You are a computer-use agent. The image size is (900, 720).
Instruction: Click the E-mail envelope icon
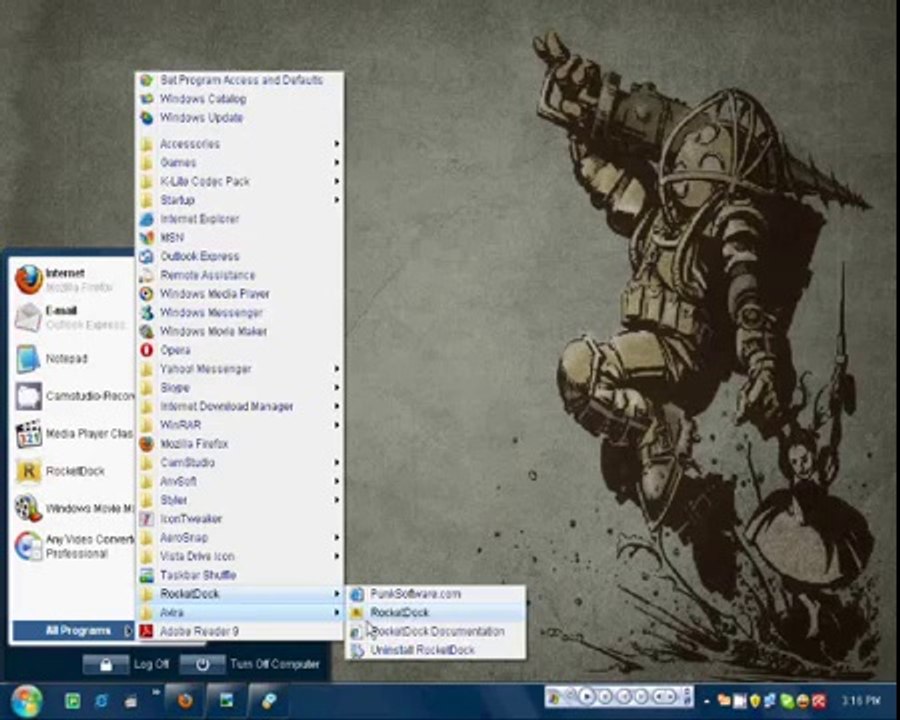coord(28,318)
